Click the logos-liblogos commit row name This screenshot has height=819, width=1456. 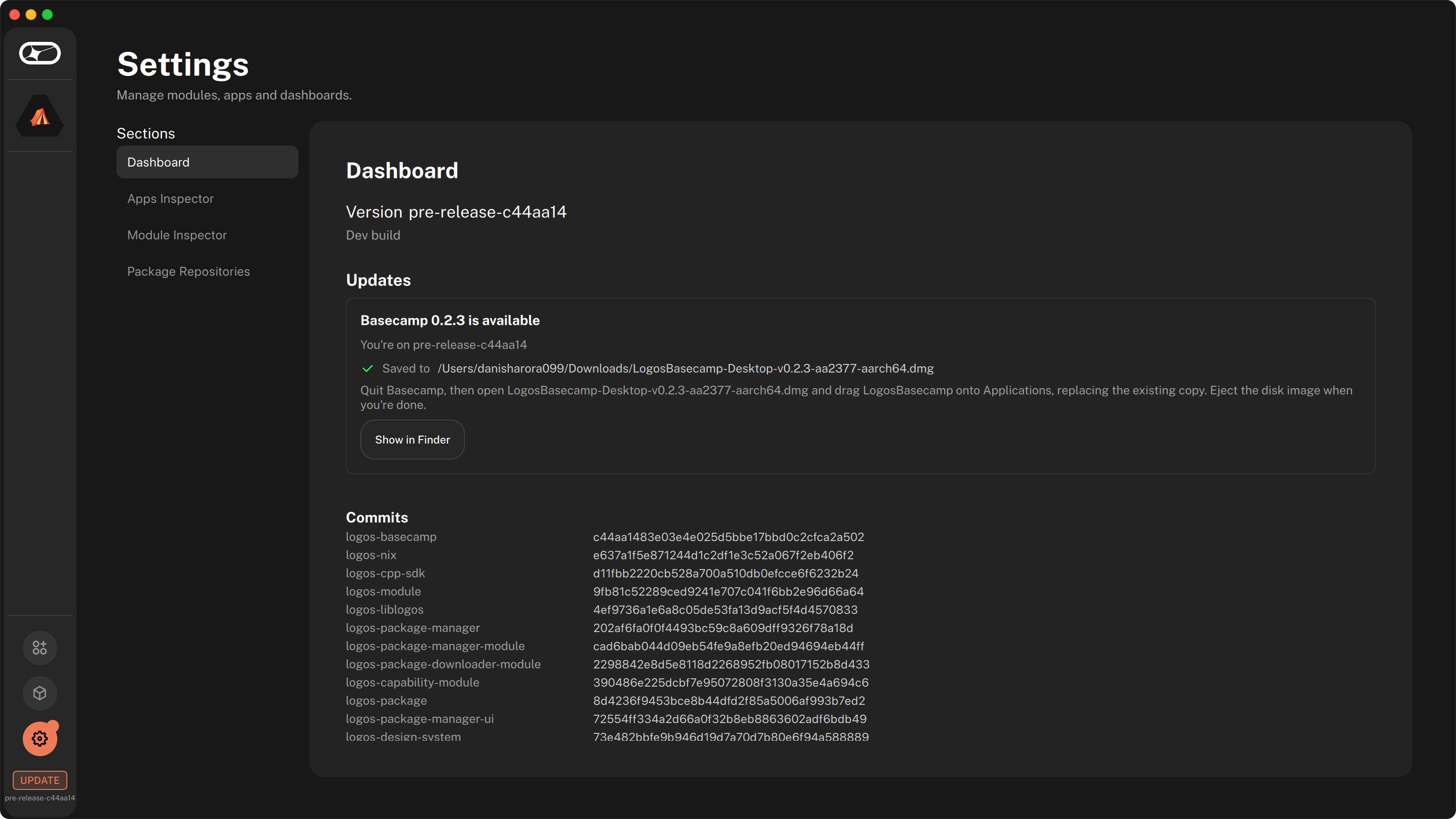point(384,609)
